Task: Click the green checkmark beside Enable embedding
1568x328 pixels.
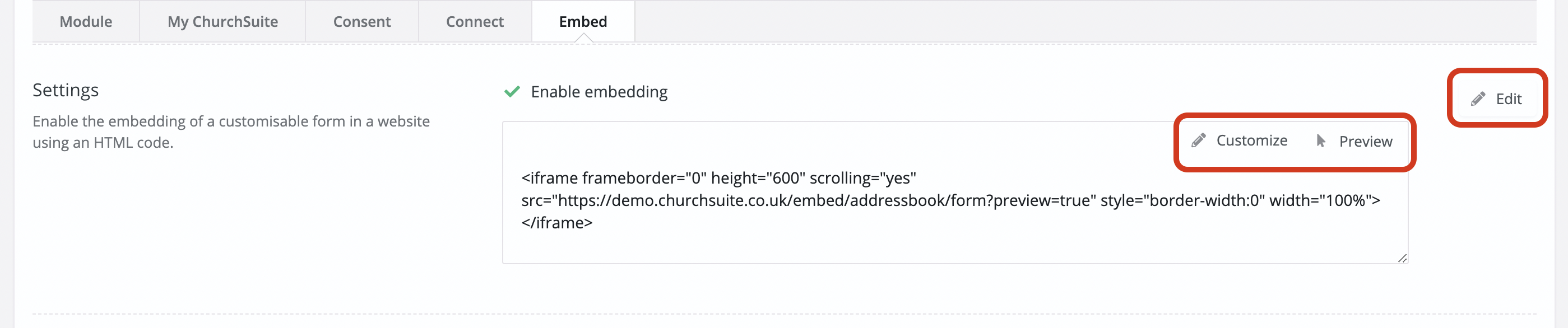Action: tap(512, 91)
